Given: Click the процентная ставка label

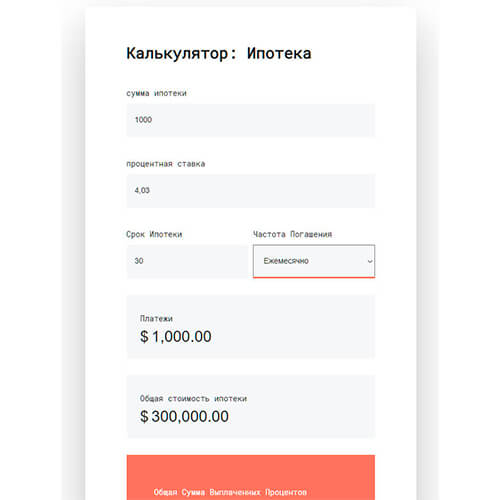Looking at the screenshot, I should [x=166, y=164].
